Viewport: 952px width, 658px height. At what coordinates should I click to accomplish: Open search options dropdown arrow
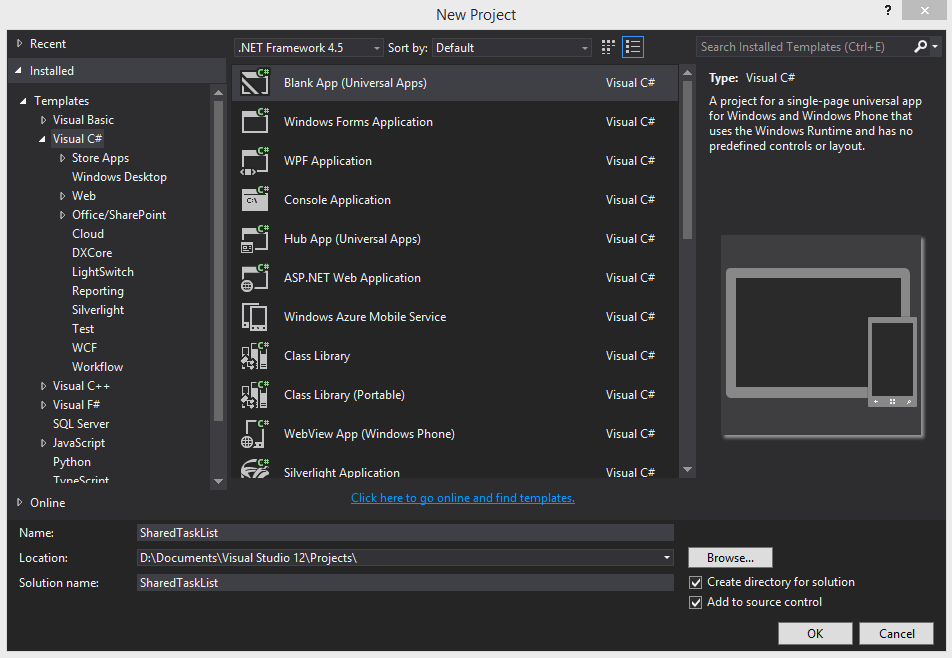(x=935, y=46)
